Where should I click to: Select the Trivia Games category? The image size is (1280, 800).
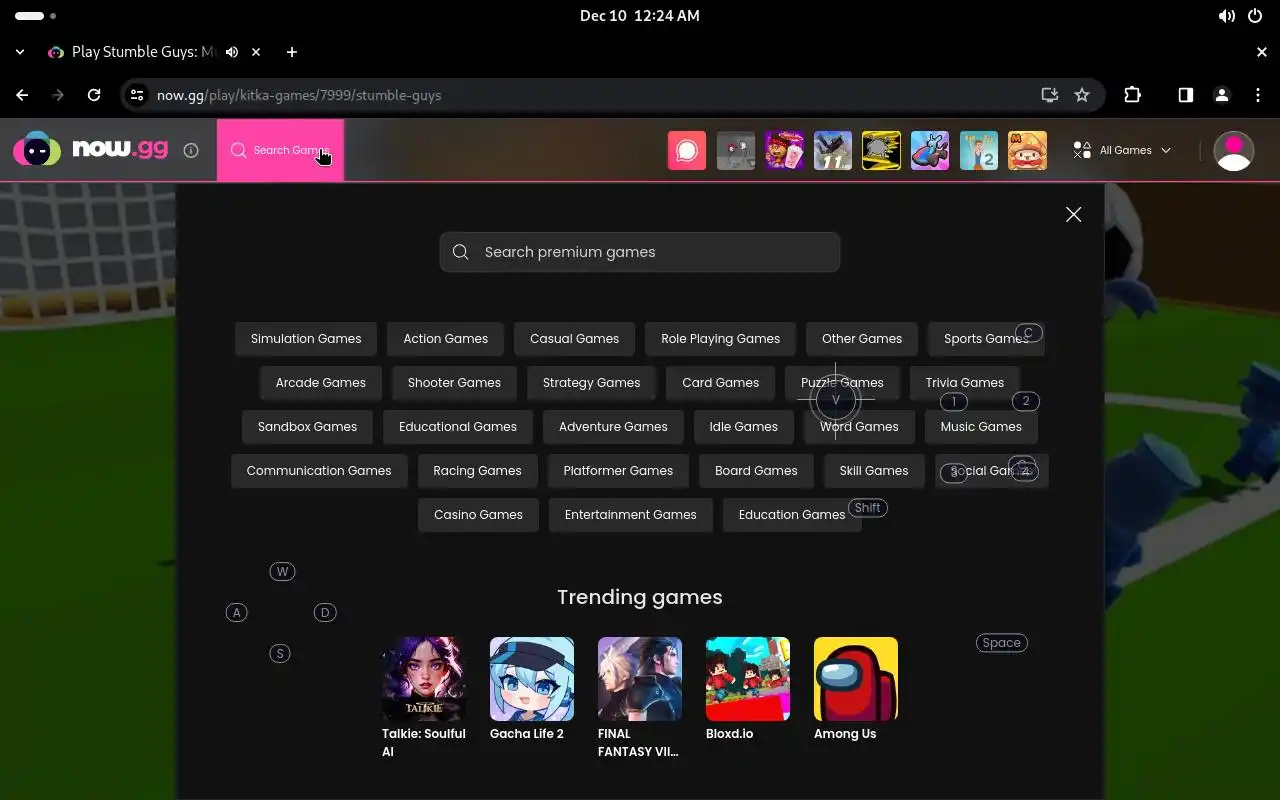pos(964,382)
